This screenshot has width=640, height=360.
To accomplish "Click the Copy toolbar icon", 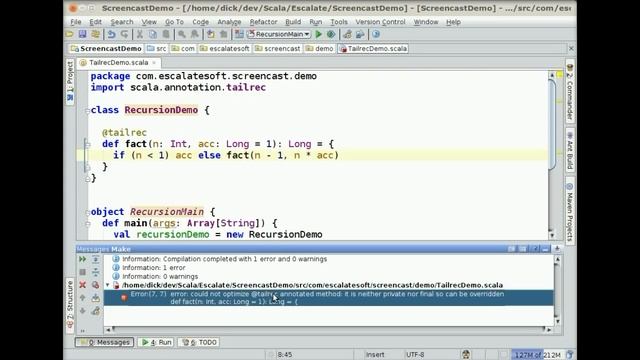I will pyautogui.click(x=153, y=34).
